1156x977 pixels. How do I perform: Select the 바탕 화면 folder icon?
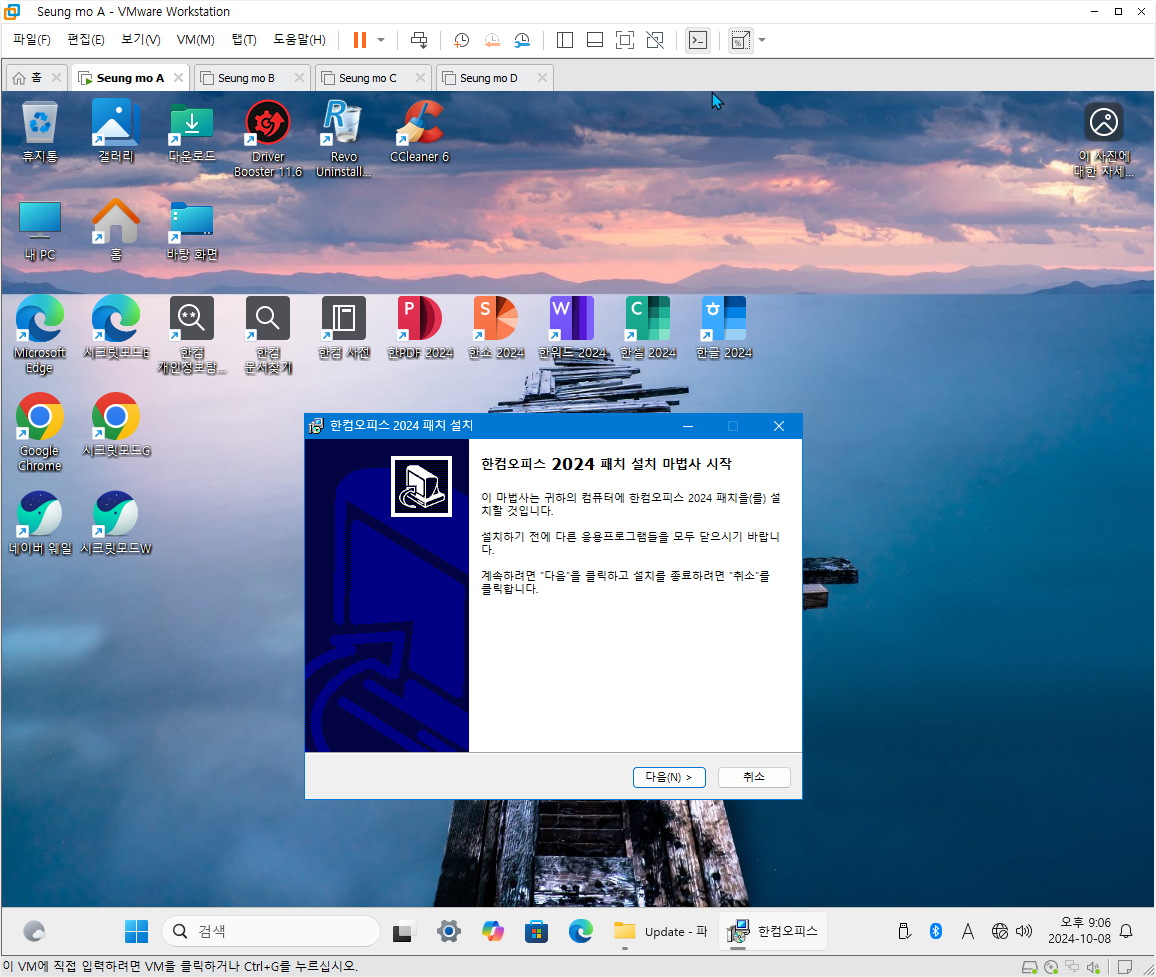pos(192,231)
